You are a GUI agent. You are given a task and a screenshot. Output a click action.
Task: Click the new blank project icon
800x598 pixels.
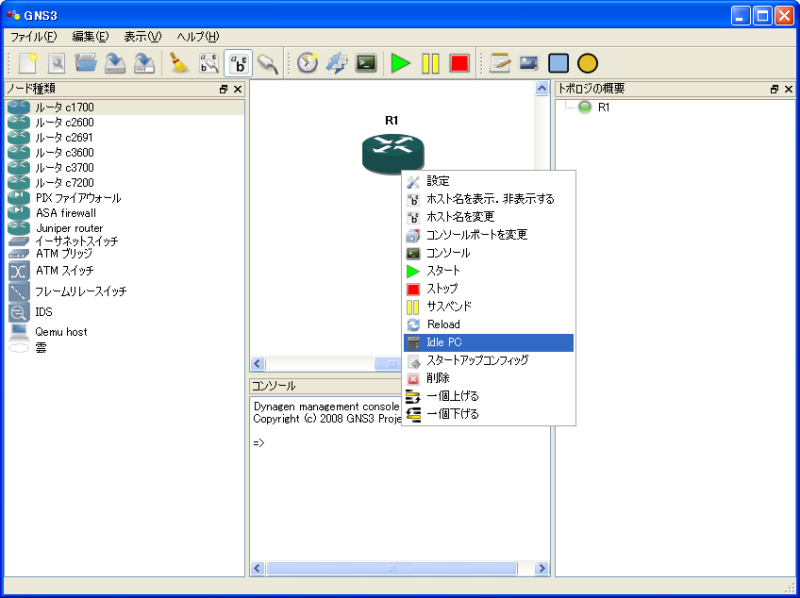point(28,63)
